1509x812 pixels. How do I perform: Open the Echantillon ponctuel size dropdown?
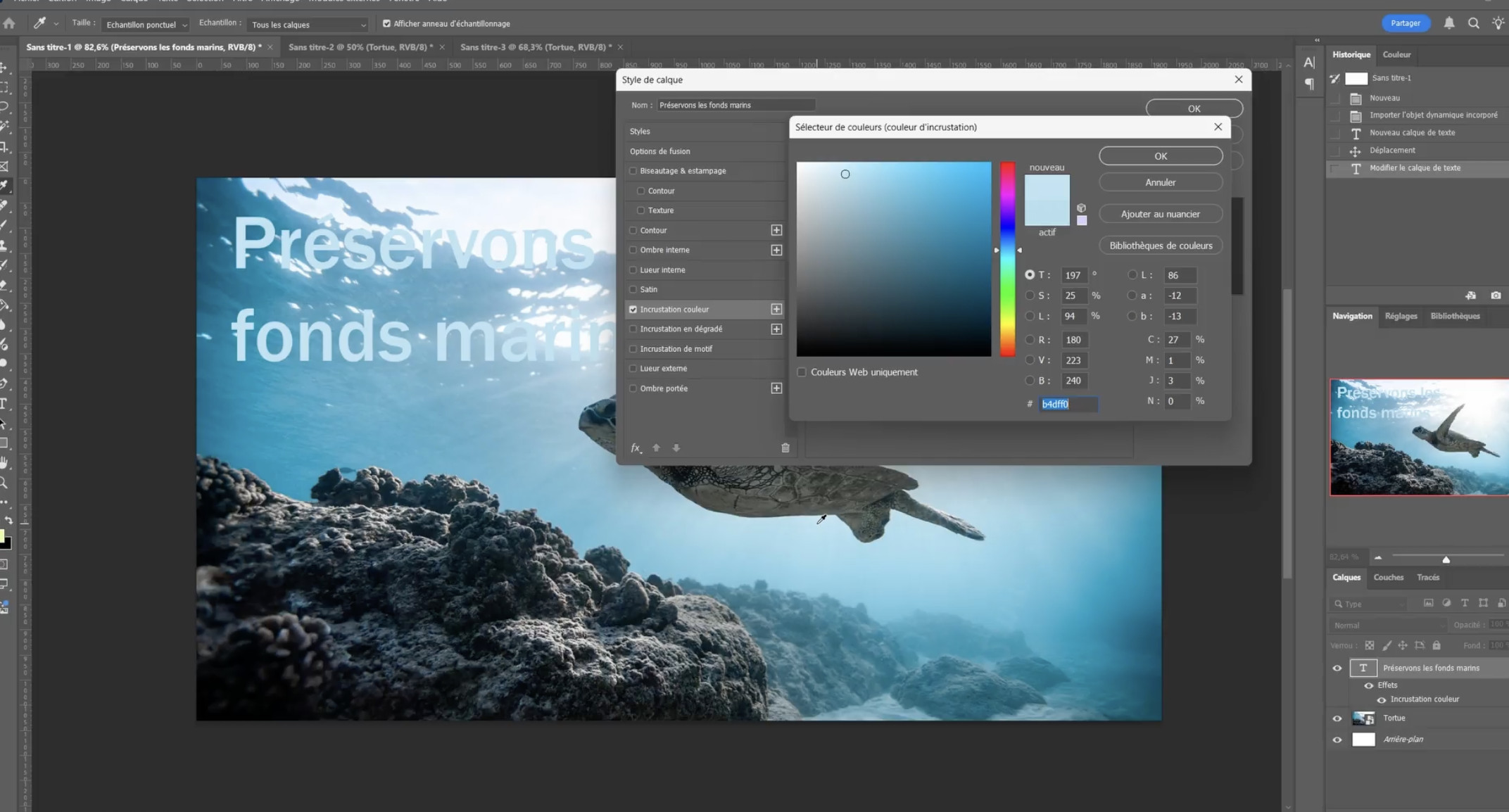(146, 25)
